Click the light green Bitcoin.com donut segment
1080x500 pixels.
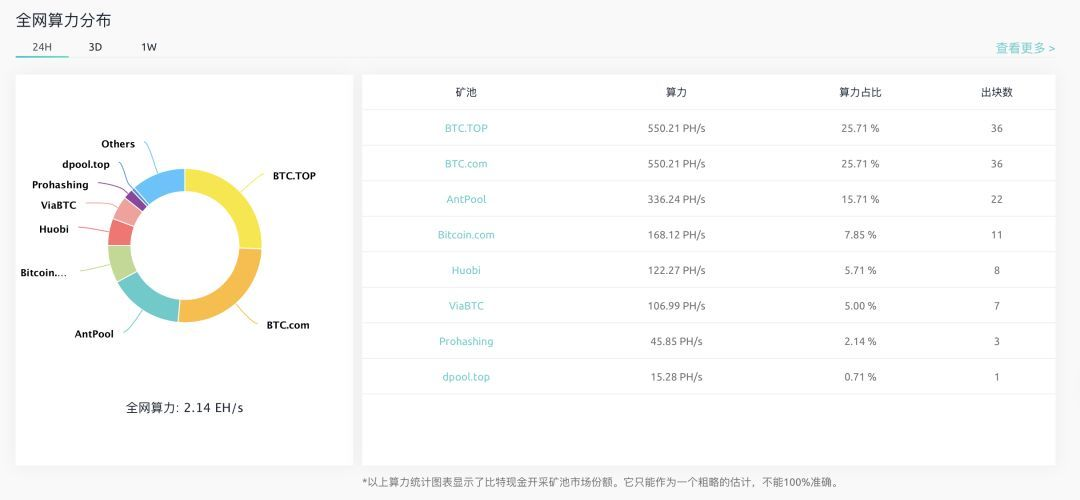pos(121,262)
